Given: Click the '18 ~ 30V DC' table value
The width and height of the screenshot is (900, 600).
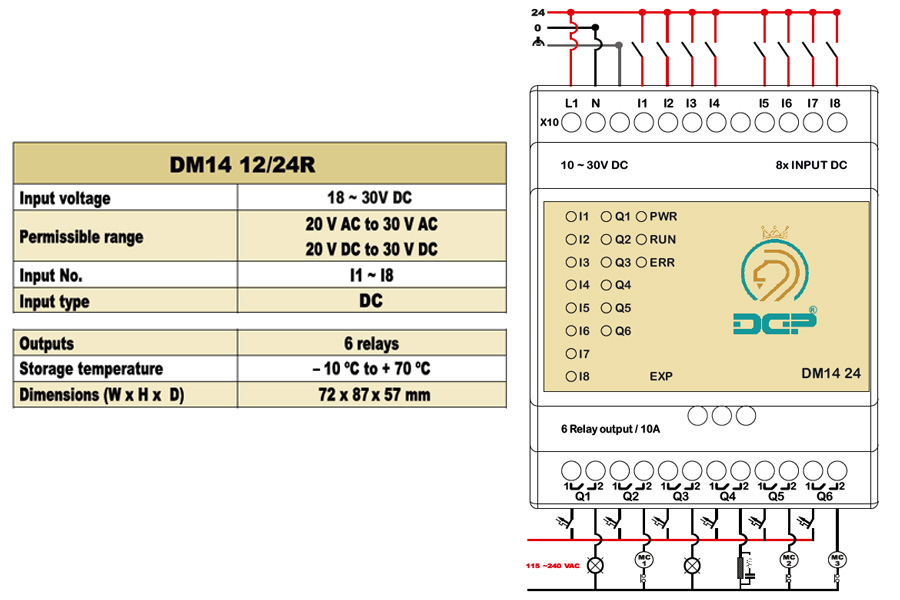Looking at the screenshot, I should 369,198.
